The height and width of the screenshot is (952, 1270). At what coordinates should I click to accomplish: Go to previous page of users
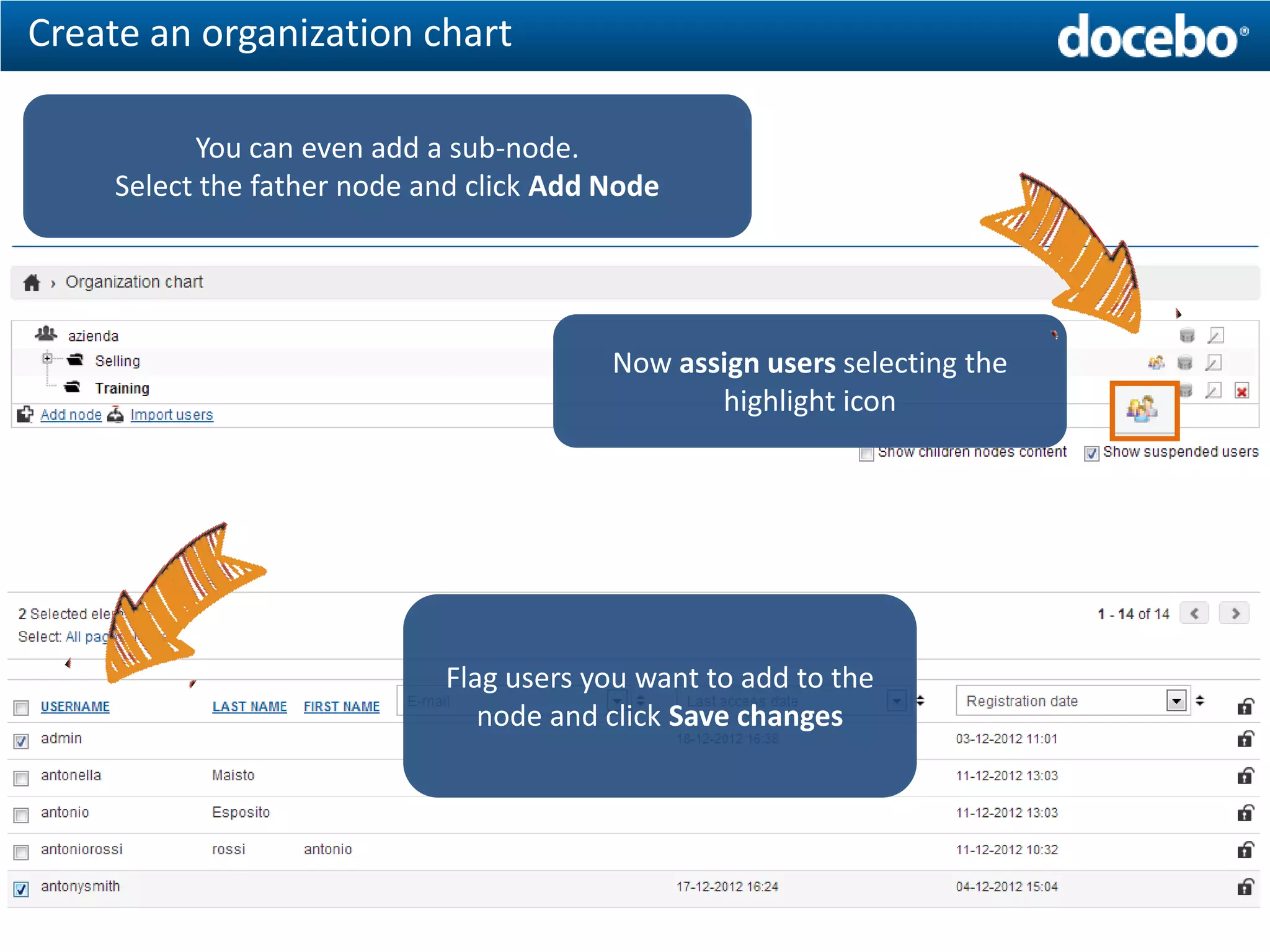(1194, 614)
